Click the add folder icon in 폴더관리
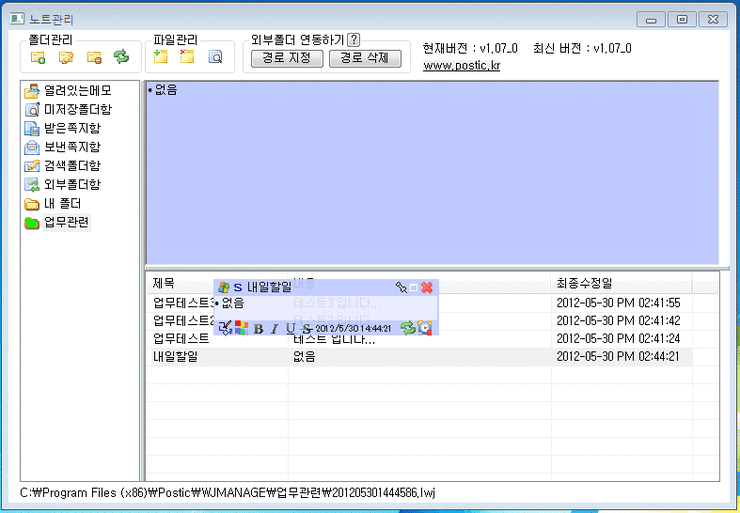 [x=38, y=58]
